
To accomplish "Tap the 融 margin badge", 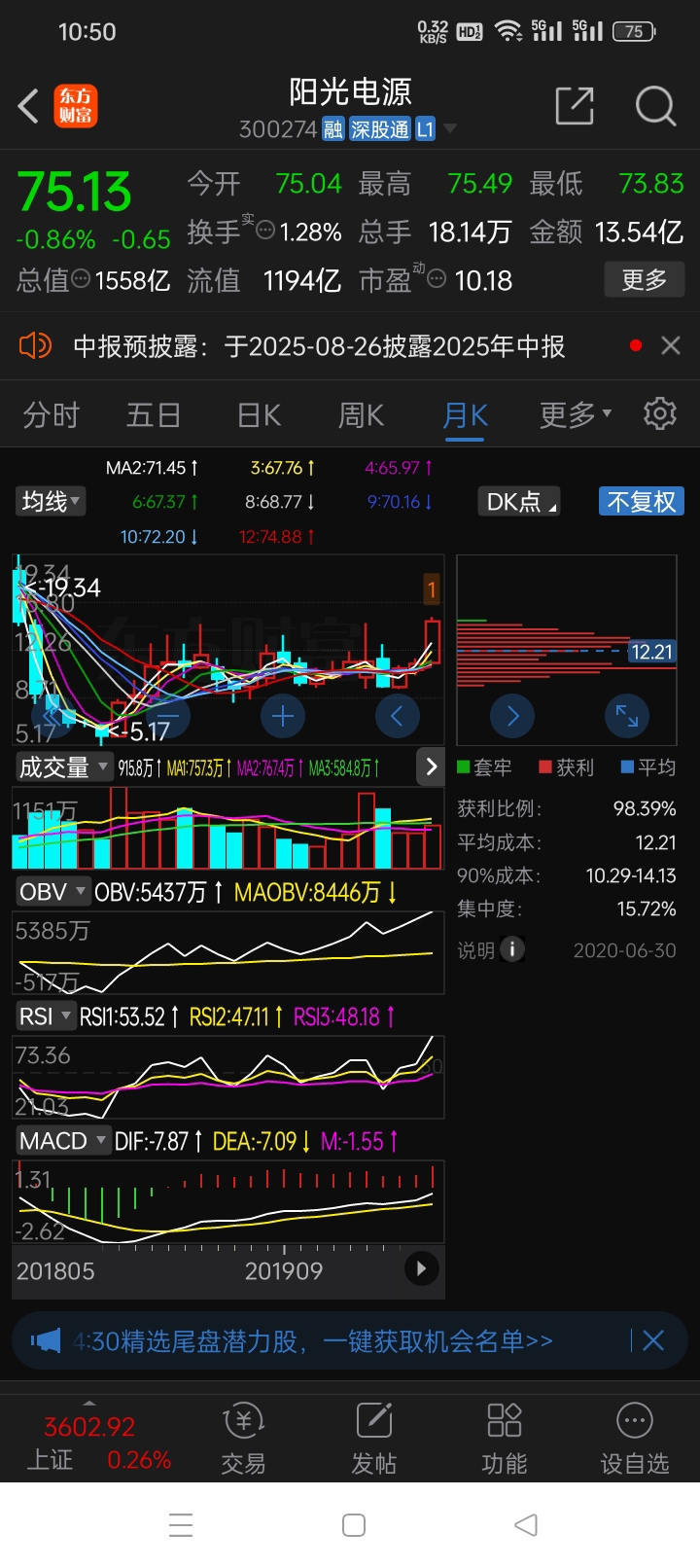I will 333,129.
